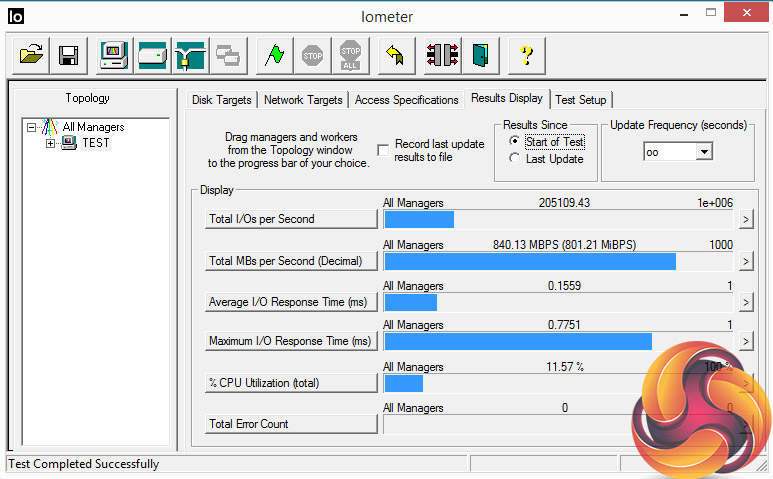Save test configuration floppy icon
Viewport: 773px width, 479px height.
click(x=69, y=55)
